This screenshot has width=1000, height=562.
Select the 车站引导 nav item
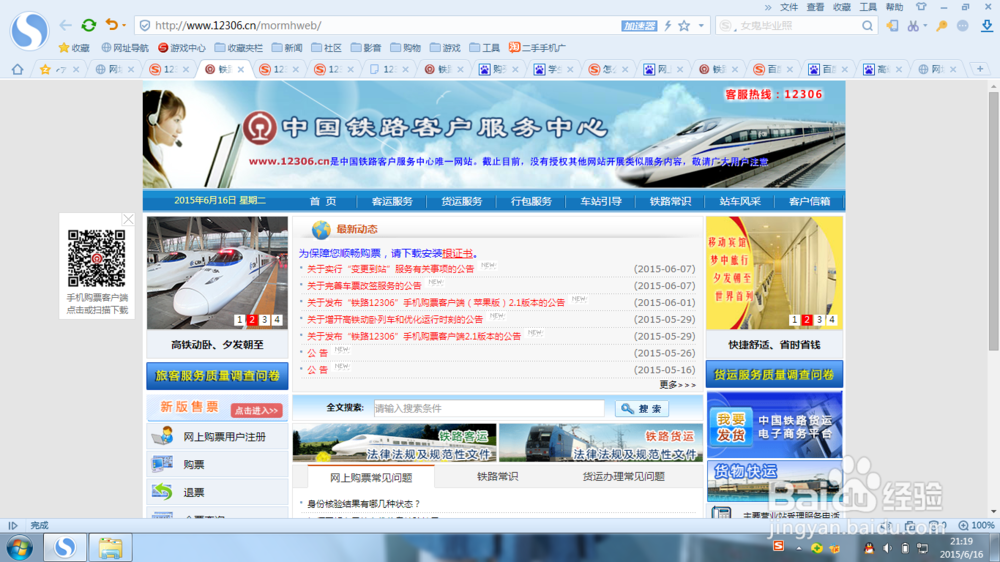601,201
